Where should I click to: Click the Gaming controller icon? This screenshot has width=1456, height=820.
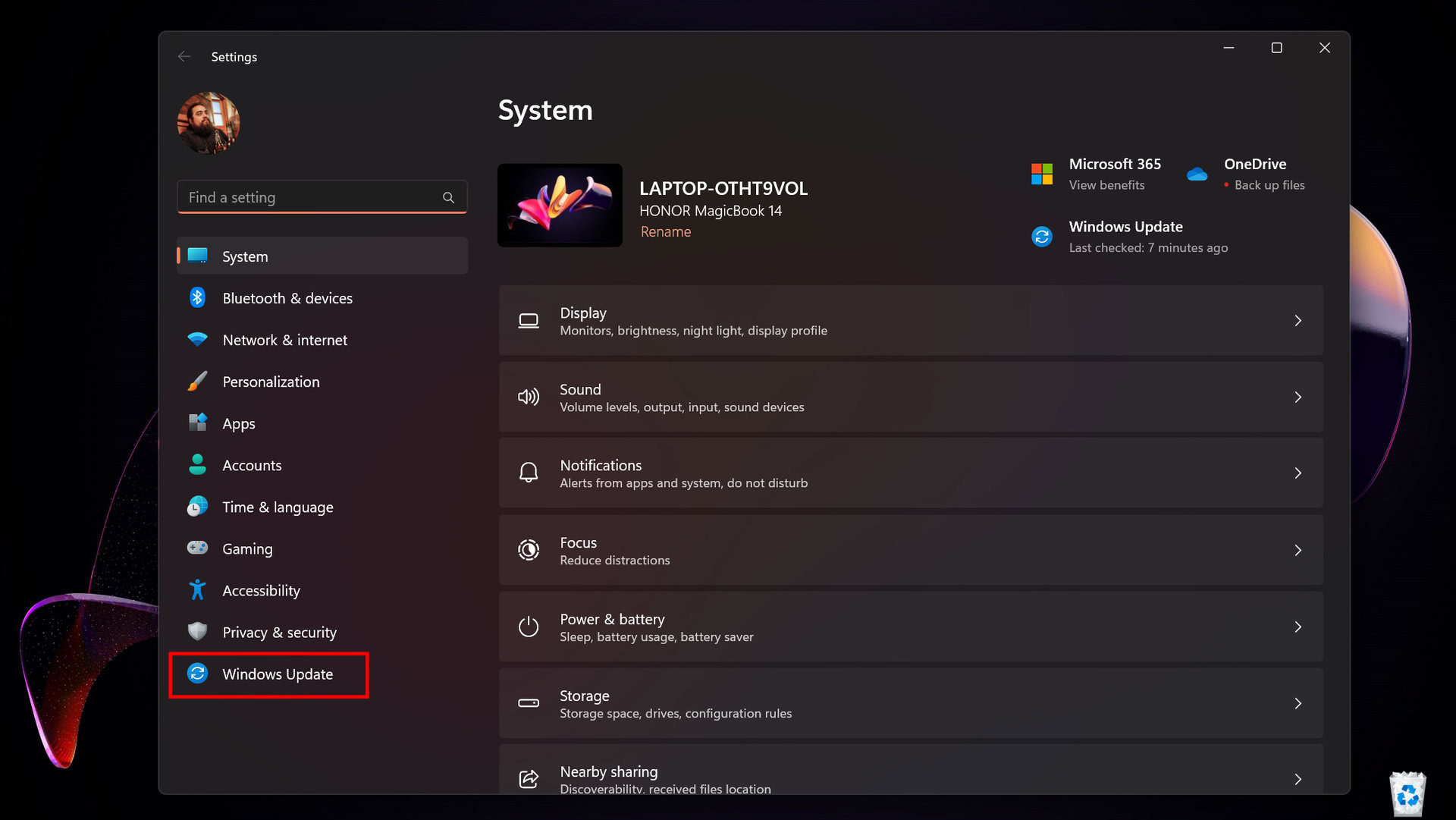pyautogui.click(x=197, y=548)
